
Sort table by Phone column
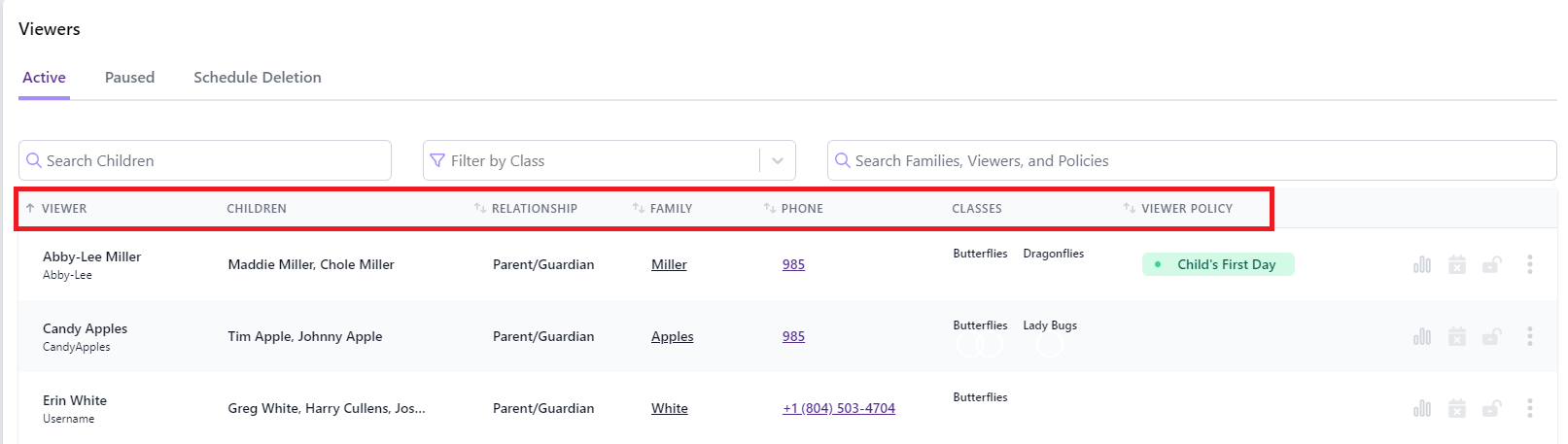793,208
